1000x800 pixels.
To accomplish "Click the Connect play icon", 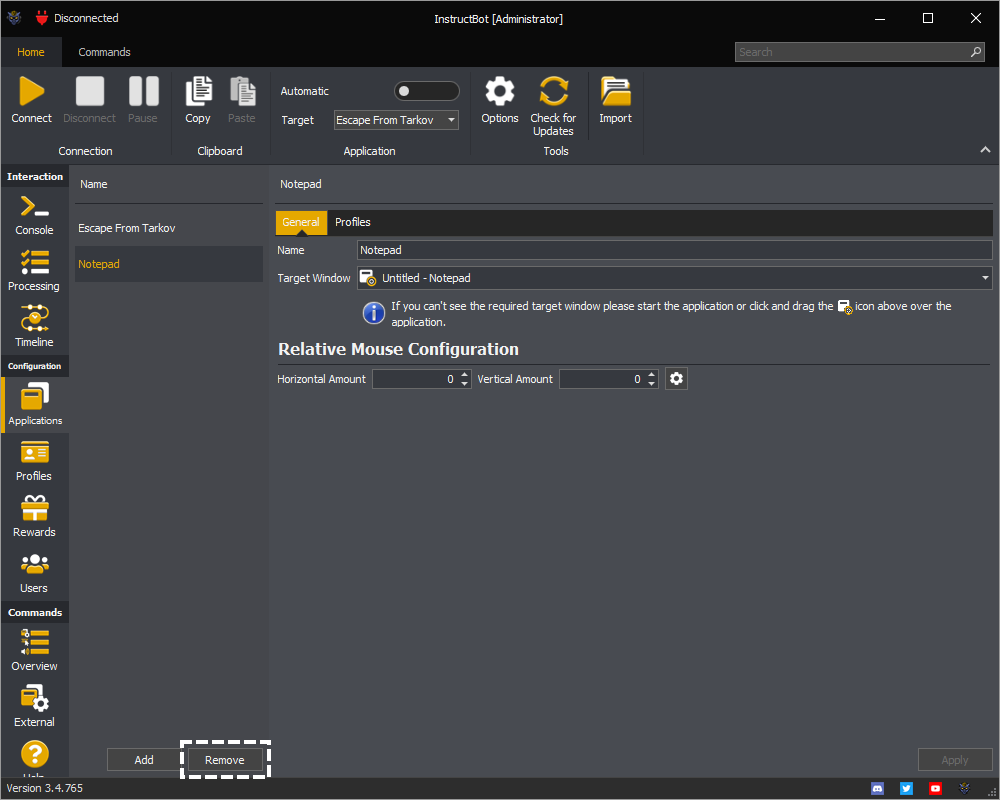I will (x=31, y=91).
